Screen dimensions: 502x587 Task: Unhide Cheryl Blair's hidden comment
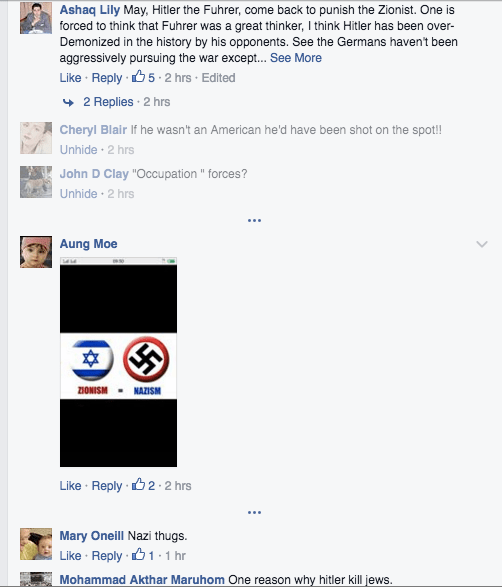(x=79, y=150)
